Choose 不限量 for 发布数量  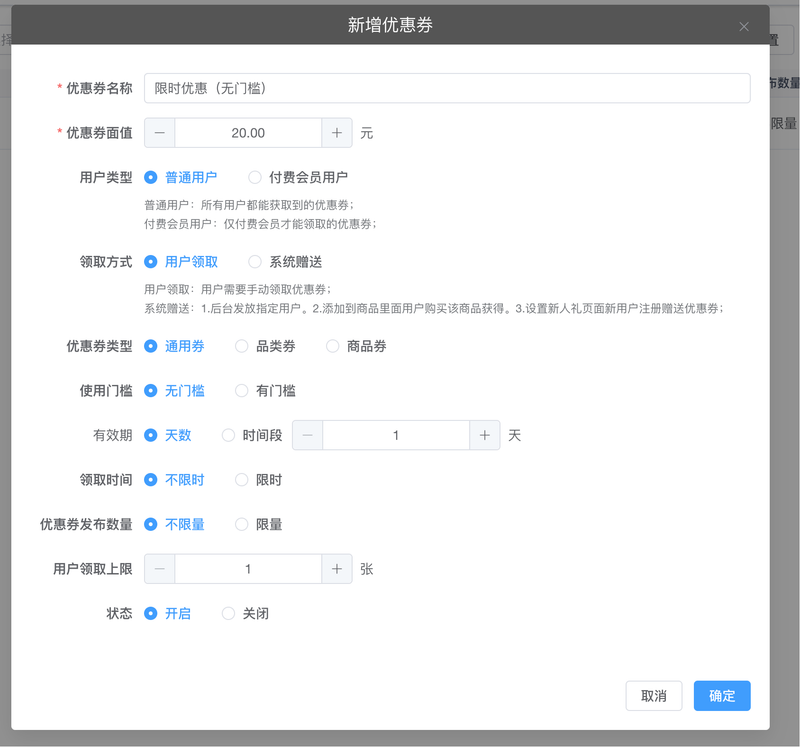click(174, 525)
